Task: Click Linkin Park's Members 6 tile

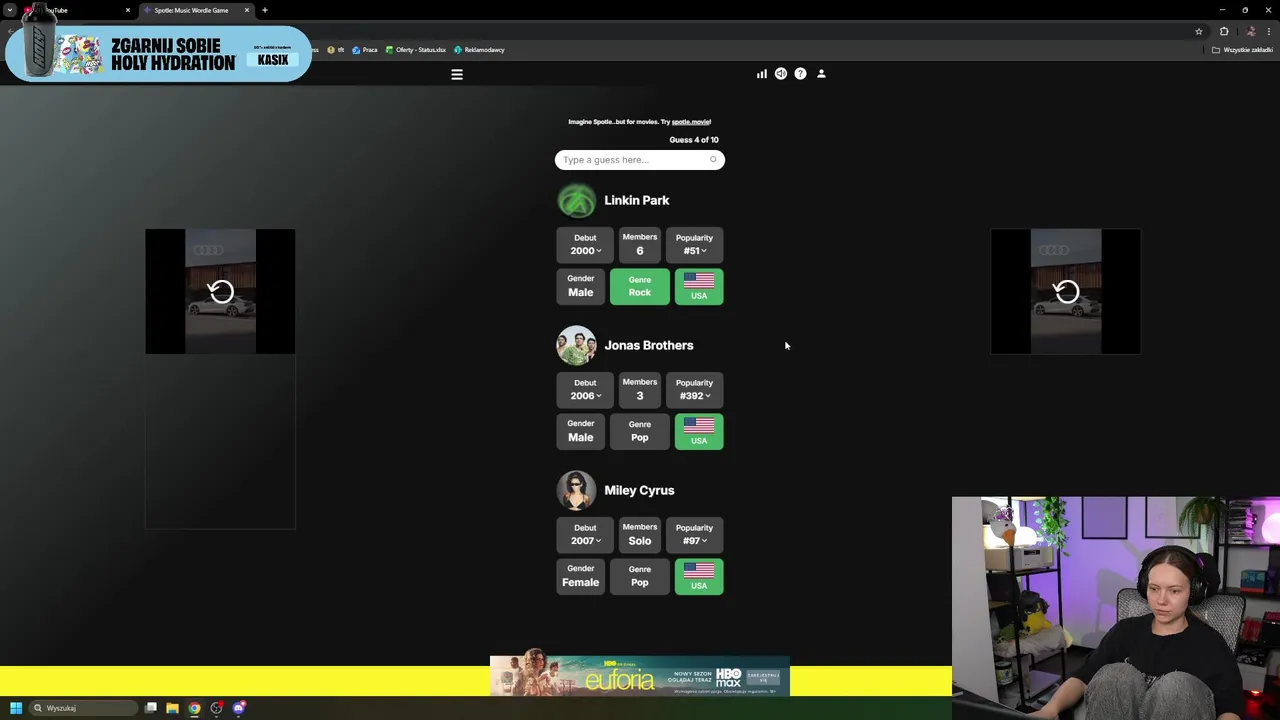Action: pyautogui.click(x=640, y=245)
